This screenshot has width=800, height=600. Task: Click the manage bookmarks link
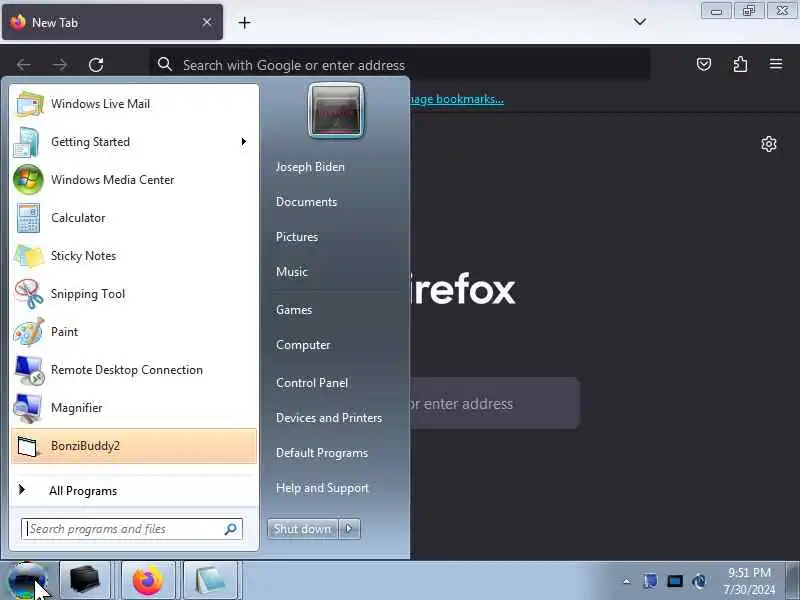point(456,99)
